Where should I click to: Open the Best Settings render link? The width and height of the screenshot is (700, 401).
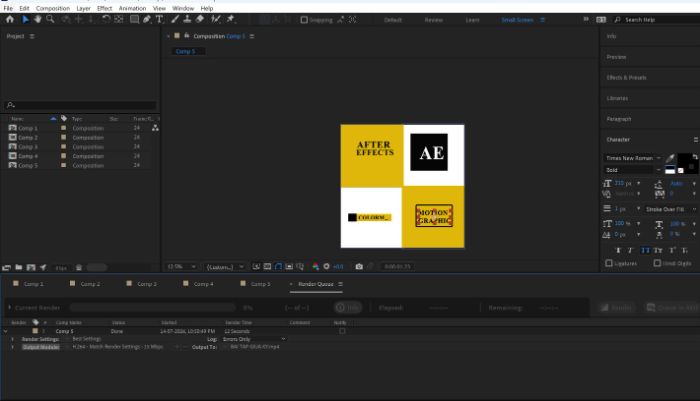87,339
